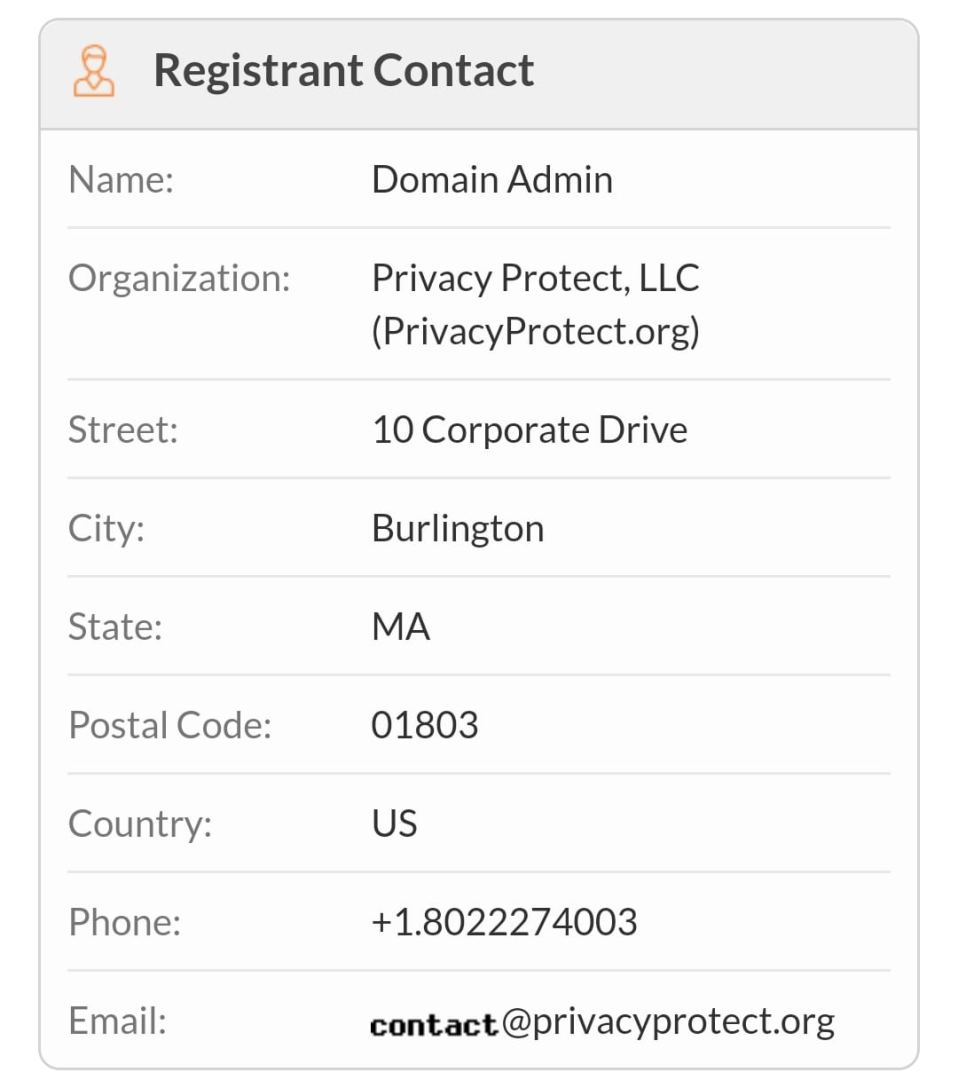
Task: Open the PrivacyProtect.org link text
Action: (x=535, y=331)
